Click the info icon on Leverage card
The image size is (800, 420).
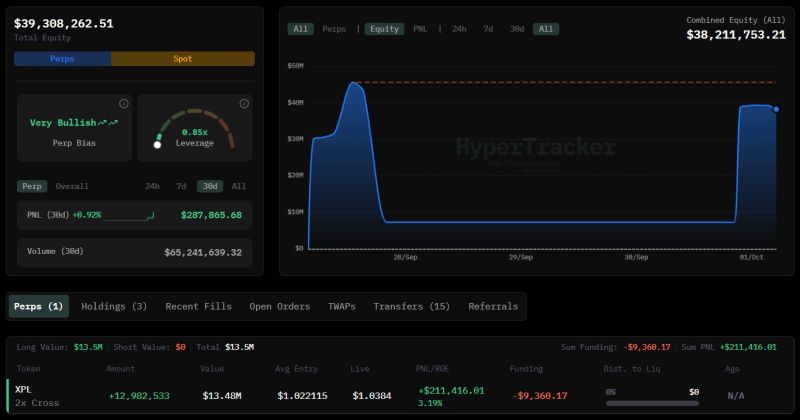pos(243,103)
